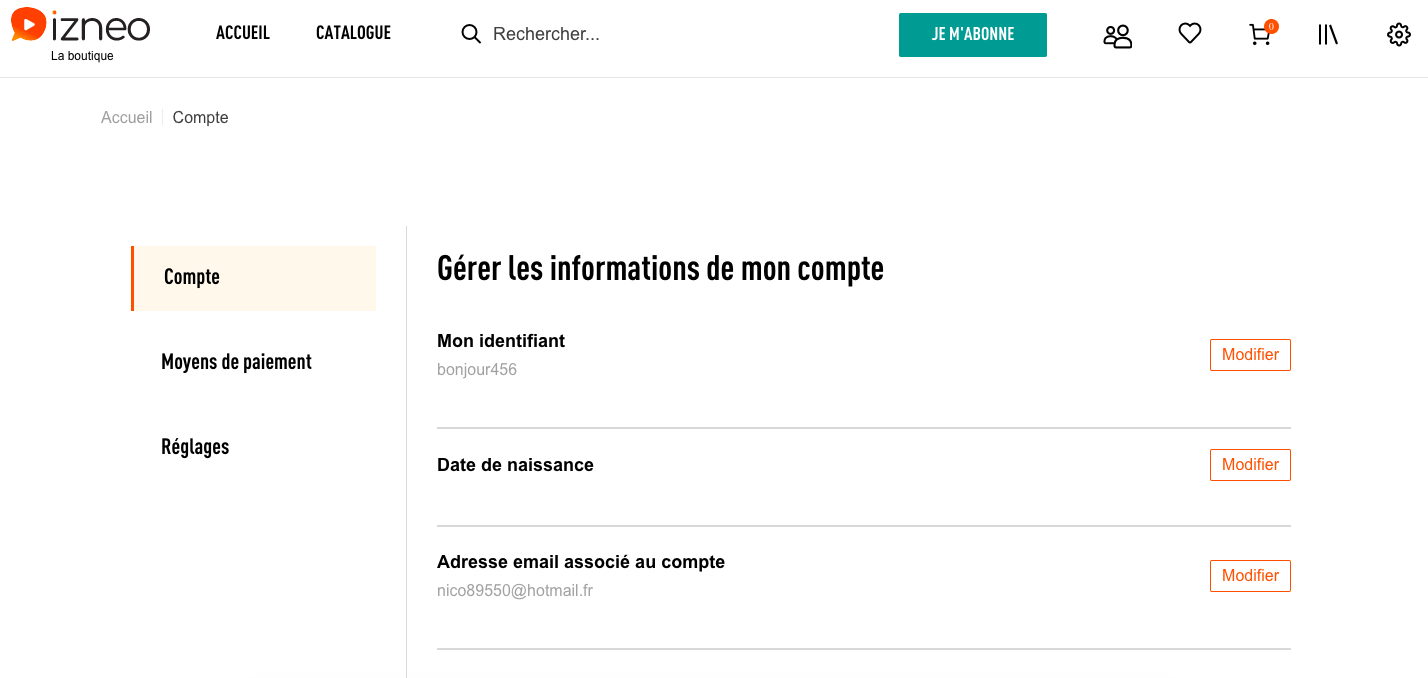The height and width of the screenshot is (678, 1428).
Task: Modify the Mon identifiant field
Action: [1250, 355]
